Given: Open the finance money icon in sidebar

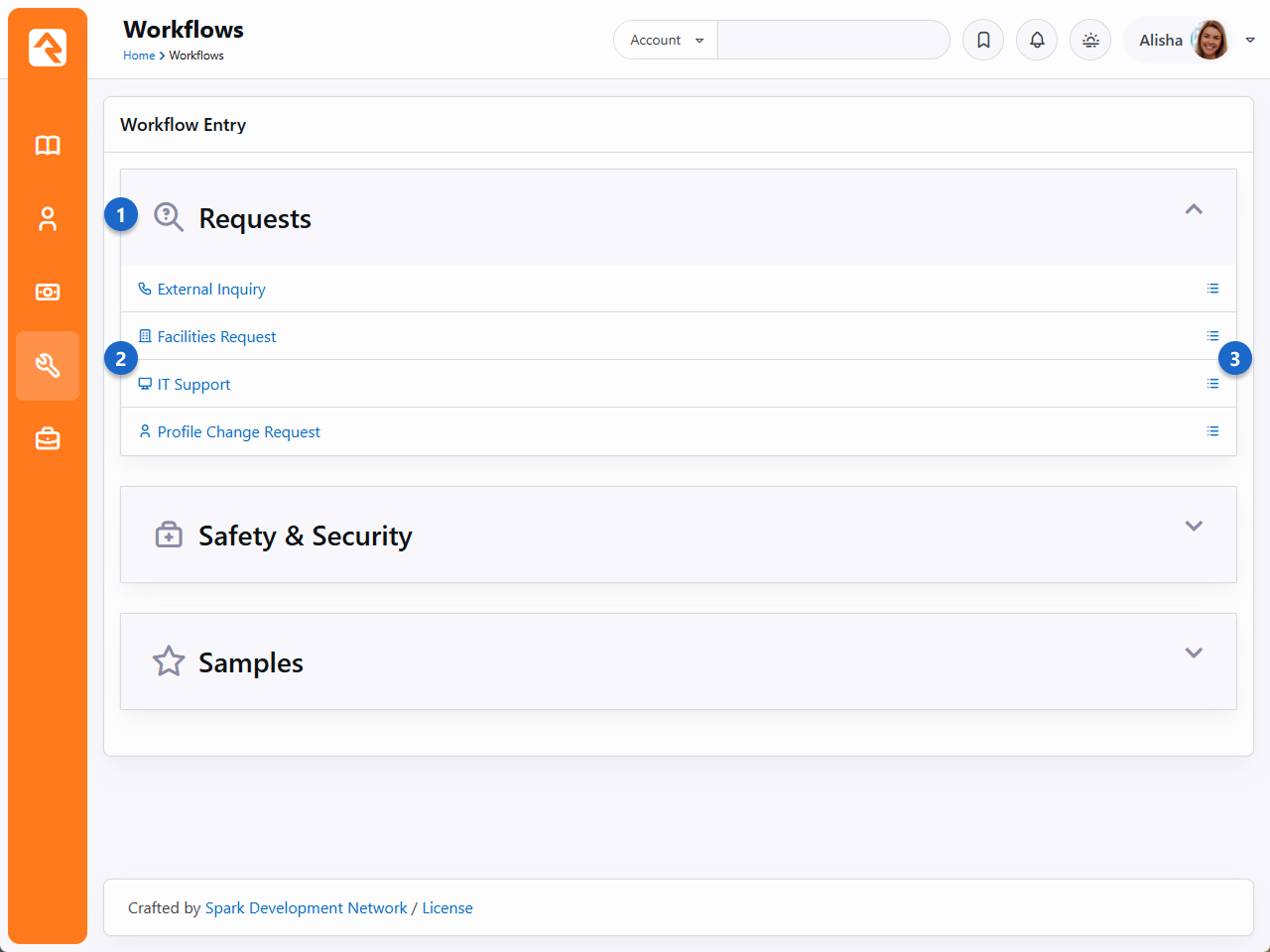Looking at the screenshot, I should pyautogui.click(x=48, y=293).
